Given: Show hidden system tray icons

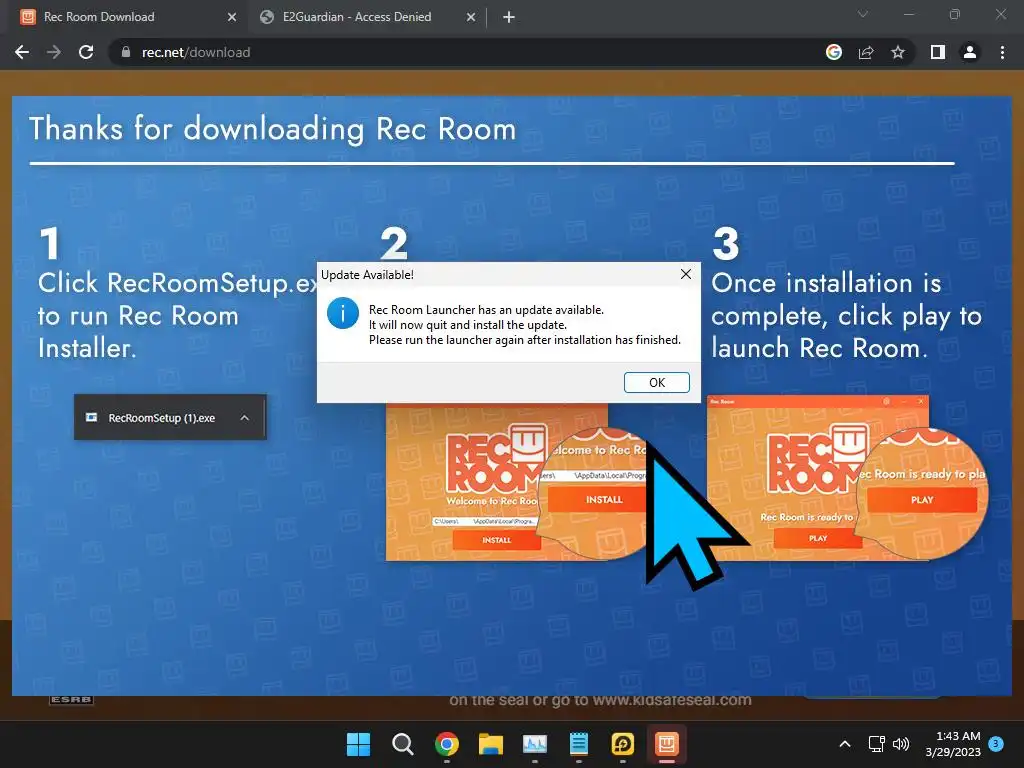Looking at the screenshot, I should click(844, 744).
